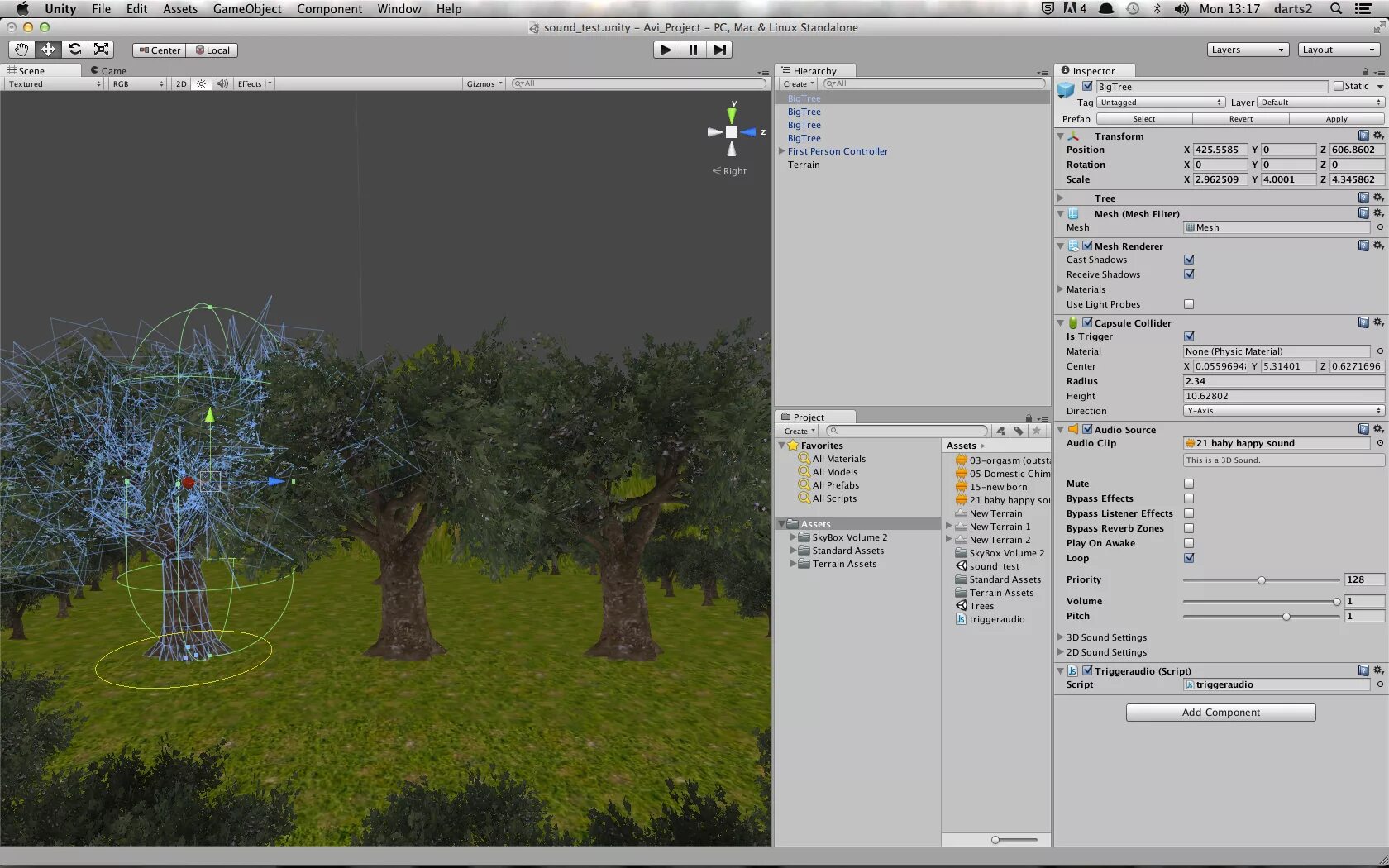Viewport: 1389px width, 868px height.
Task: Open macOS Spotlight search icon
Action: (x=1336, y=9)
